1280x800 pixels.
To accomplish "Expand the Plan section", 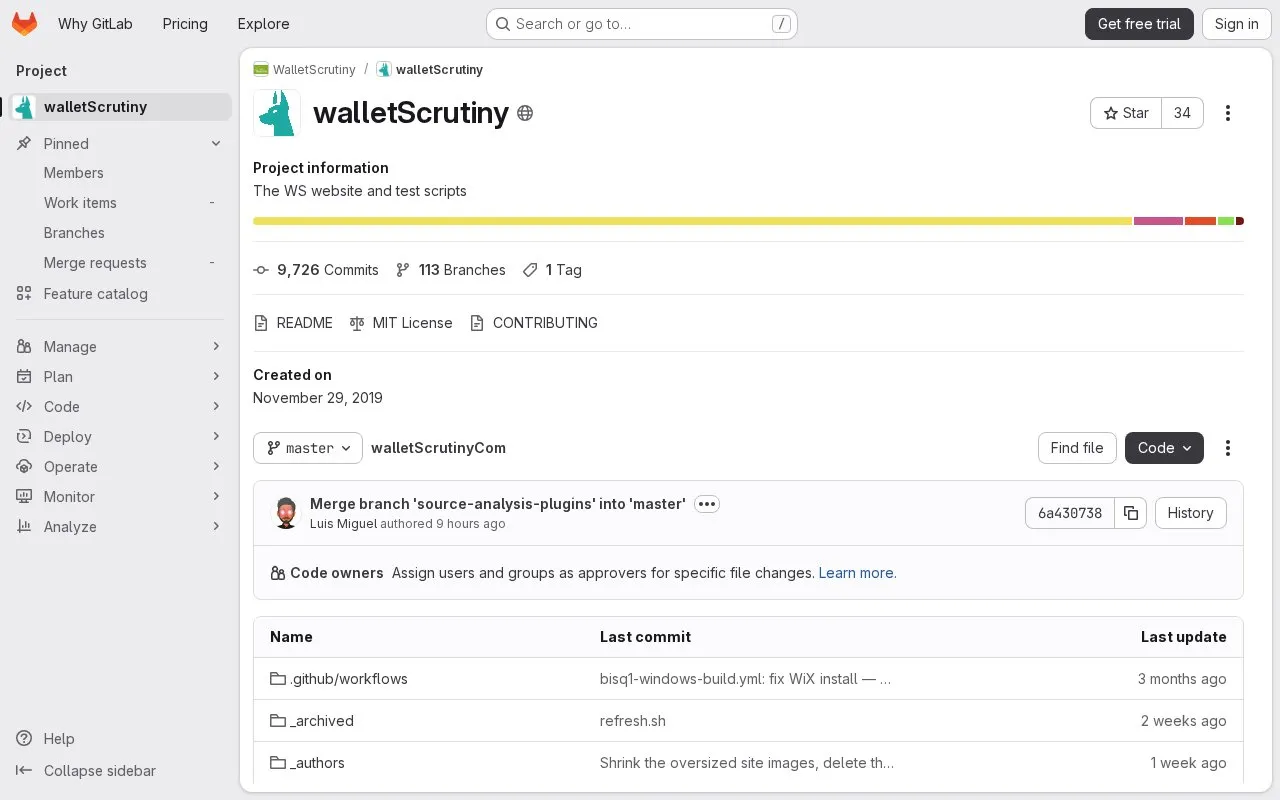I will [120, 377].
